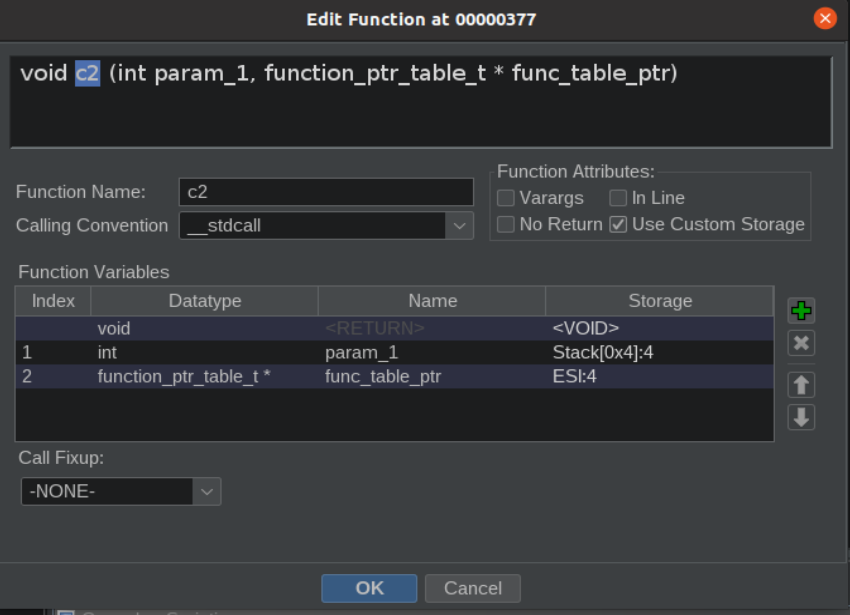Confirm changes with the OK button

369,588
